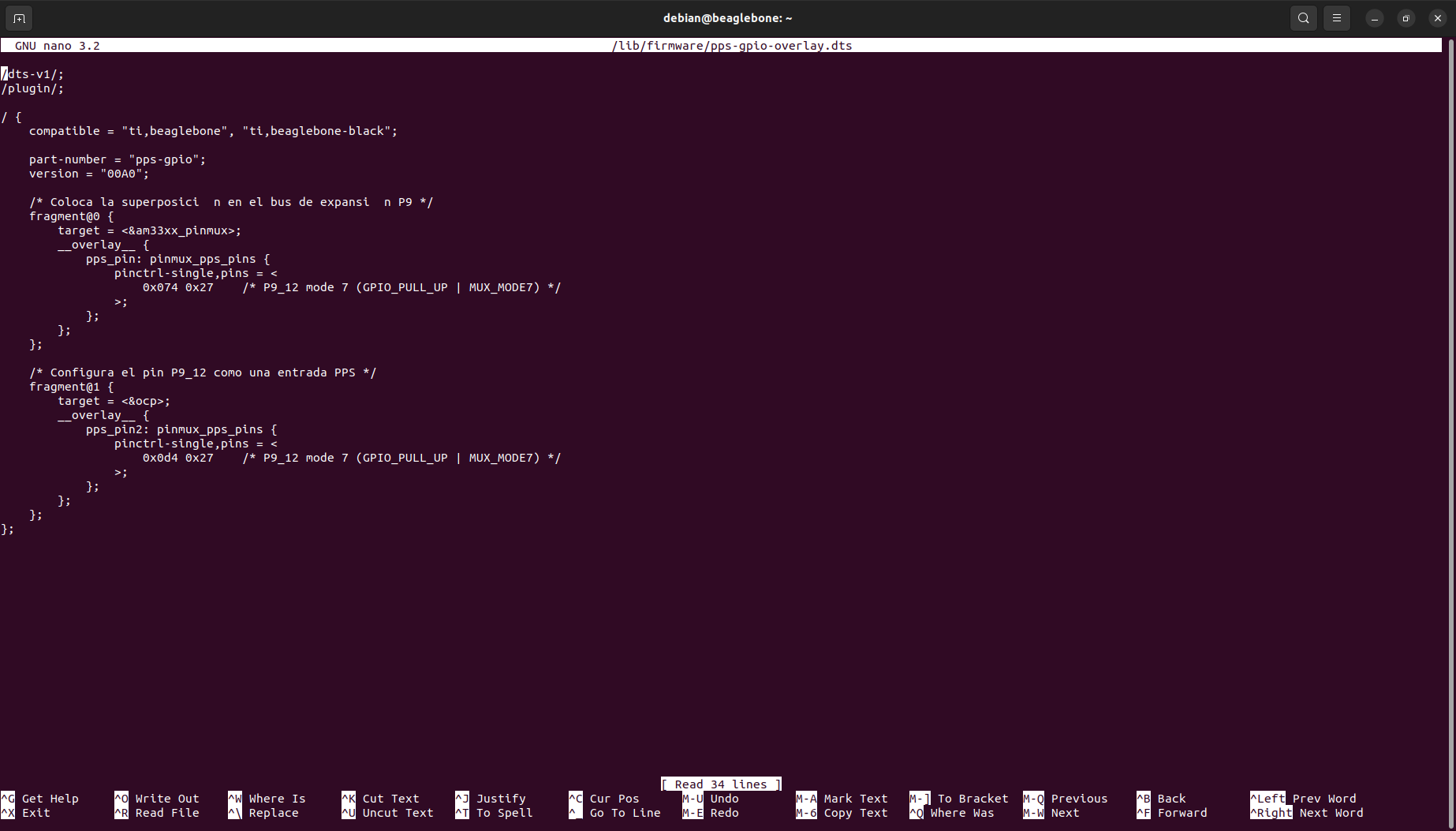Image resolution: width=1456 pixels, height=831 pixels.
Task: Click the fragment@0 { line
Action: click(x=71, y=216)
